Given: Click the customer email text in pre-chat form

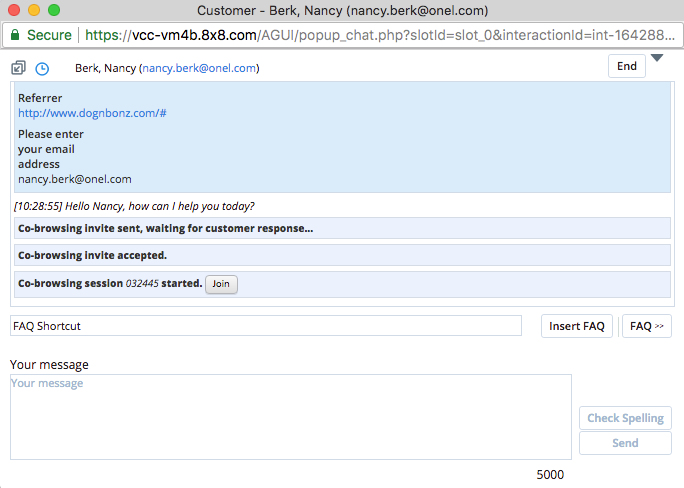Looking at the screenshot, I should [x=75, y=179].
